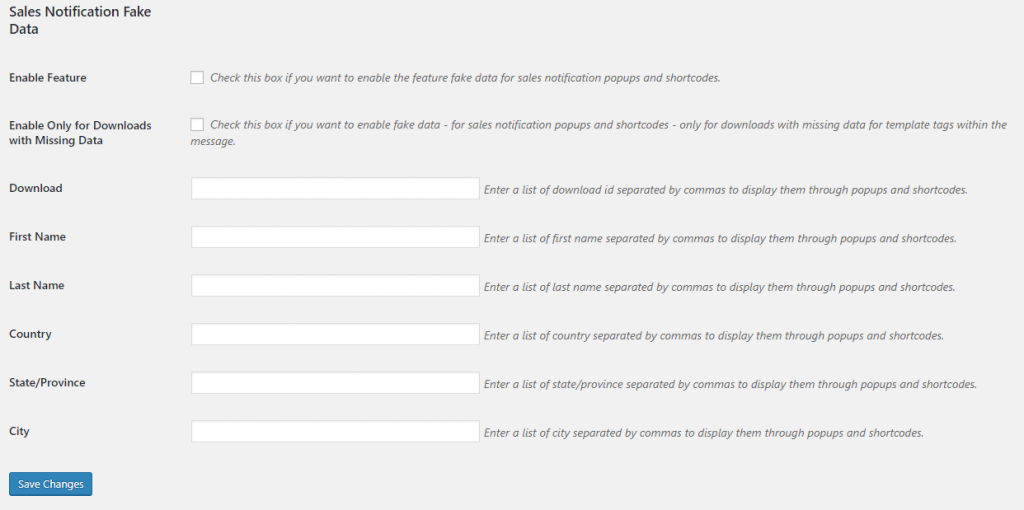Click the City field label
1024x510 pixels.
point(20,431)
